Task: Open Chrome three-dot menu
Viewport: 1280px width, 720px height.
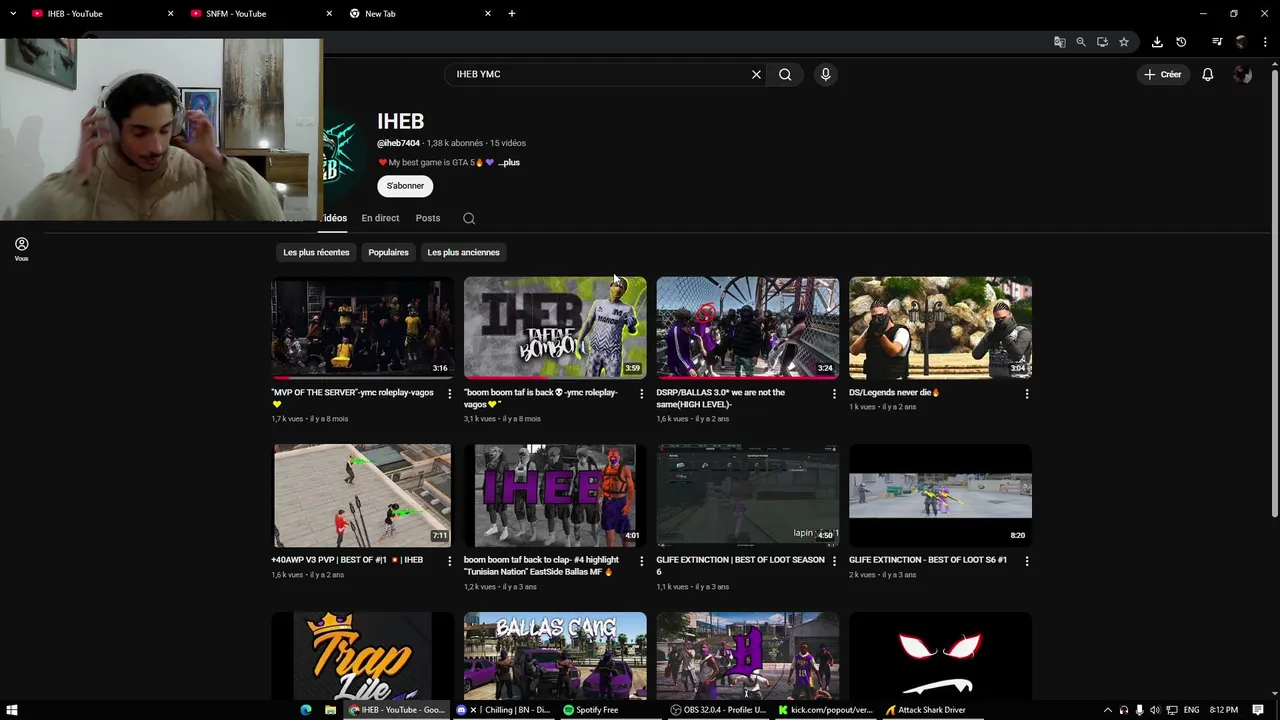Action: tap(1265, 42)
